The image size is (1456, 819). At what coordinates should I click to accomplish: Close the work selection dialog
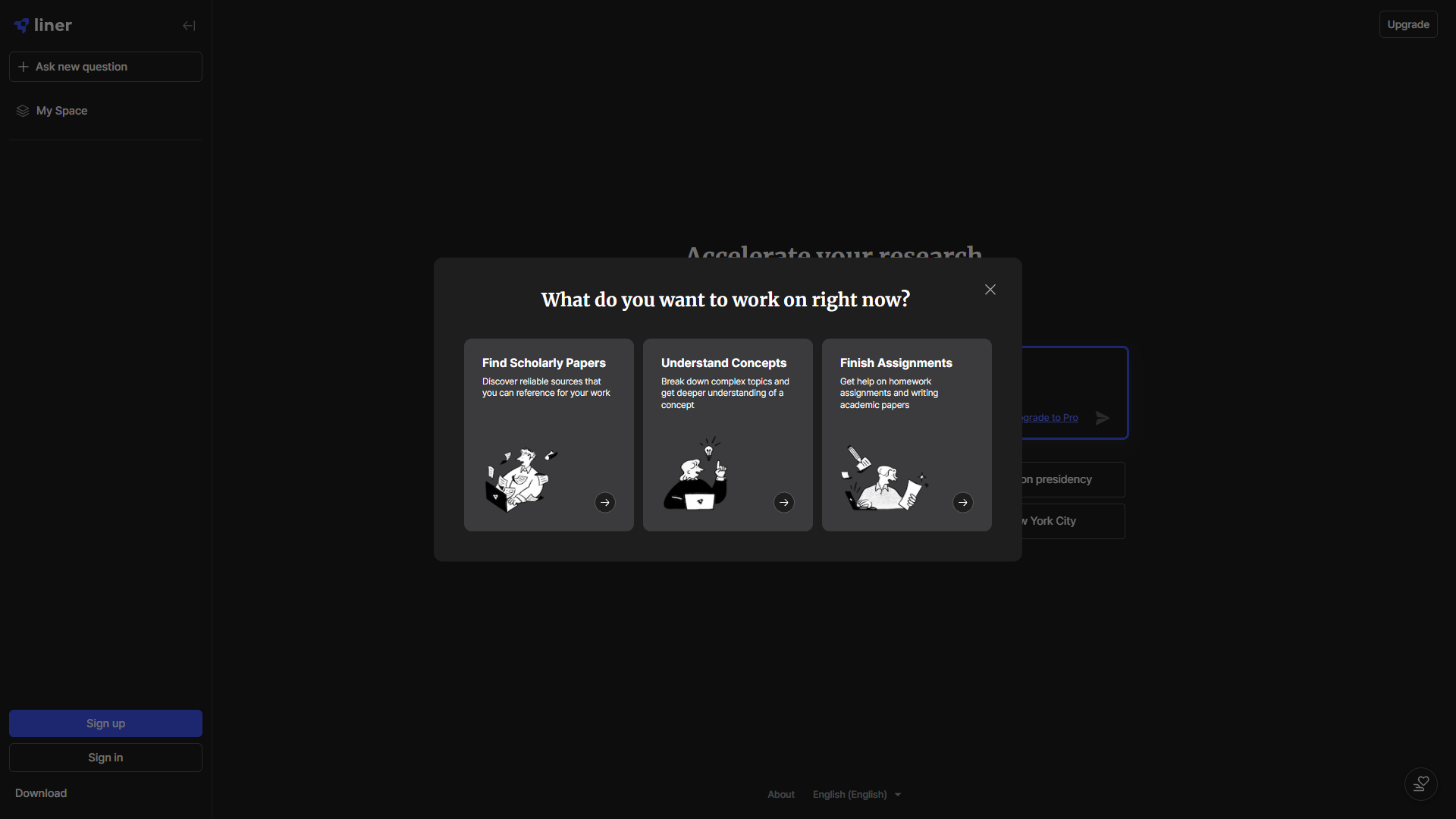990,290
